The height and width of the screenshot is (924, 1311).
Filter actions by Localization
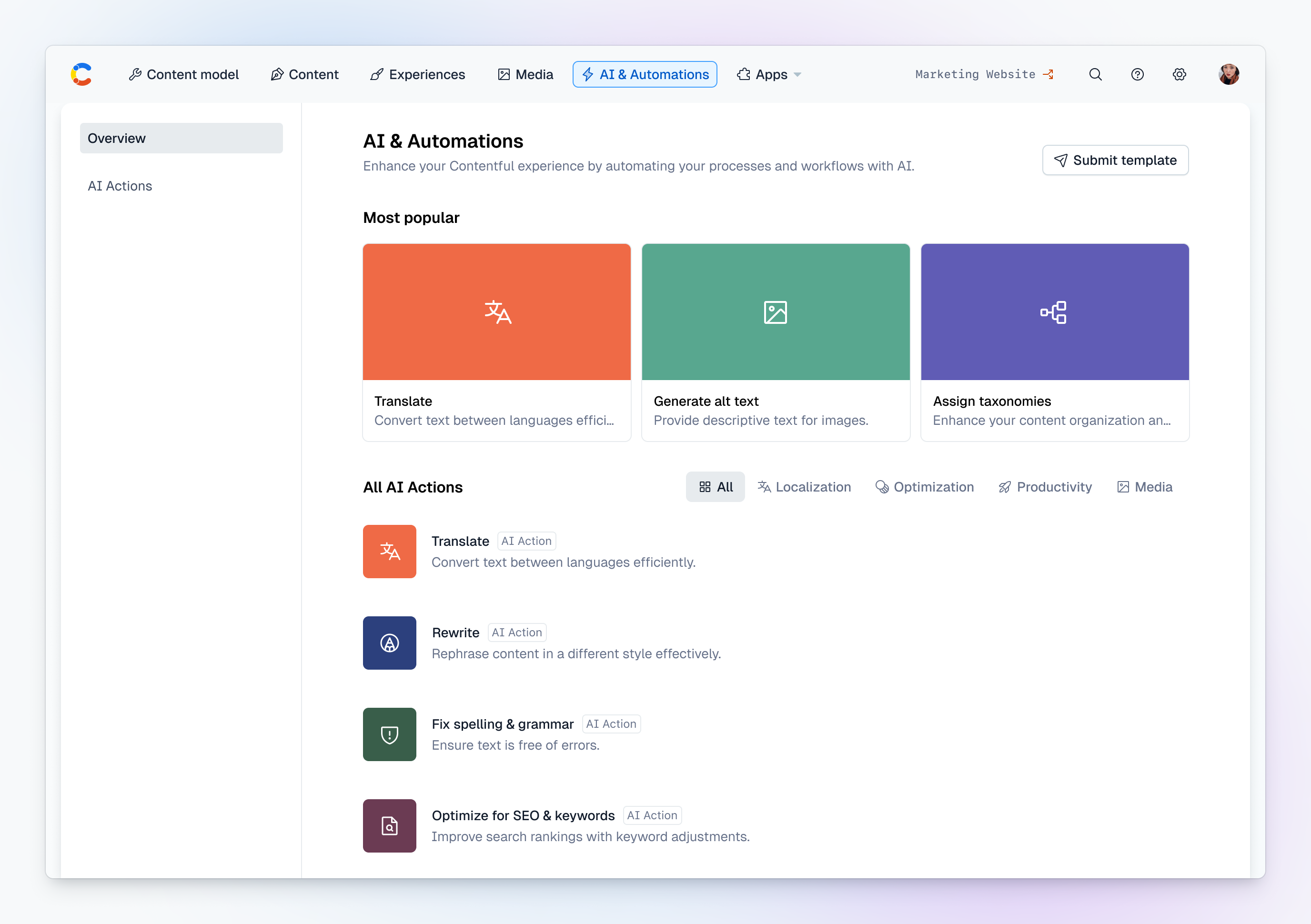(x=804, y=487)
